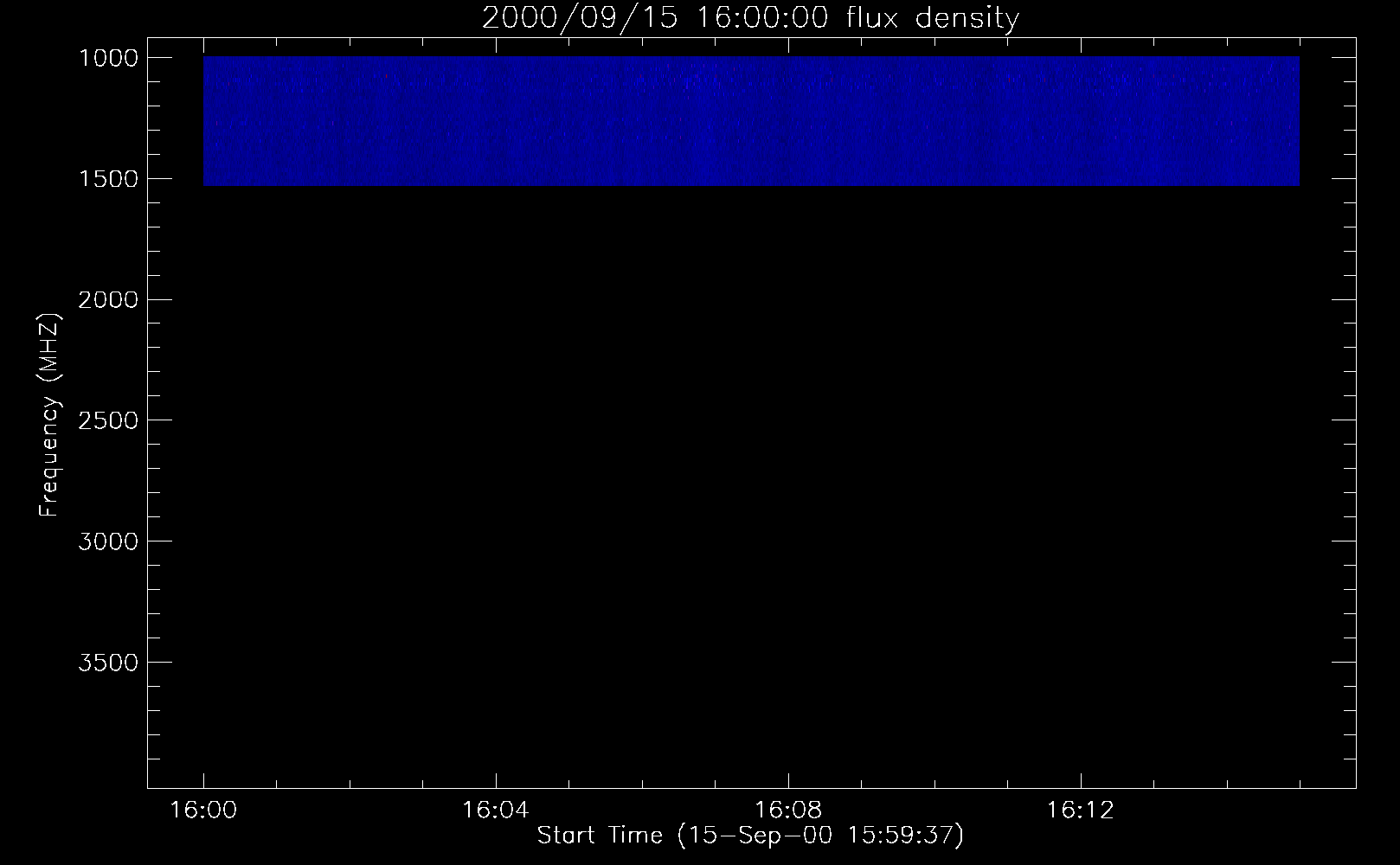This screenshot has width=1400, height=865.
Task: Click the 1000 frequency tick label
Action: [x=108, y=58]
